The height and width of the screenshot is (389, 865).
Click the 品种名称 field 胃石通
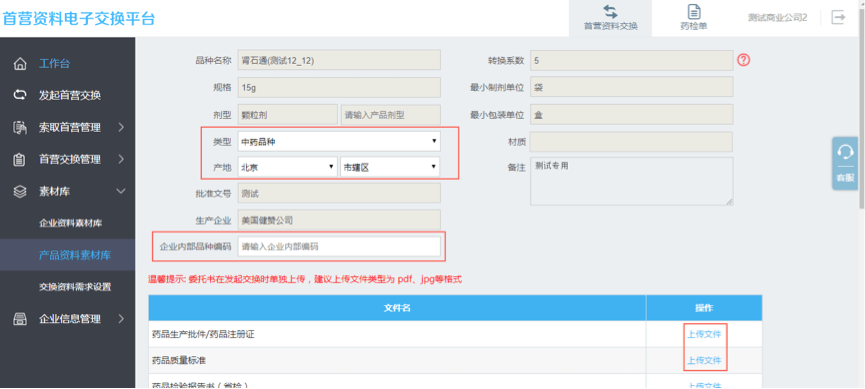339,60
